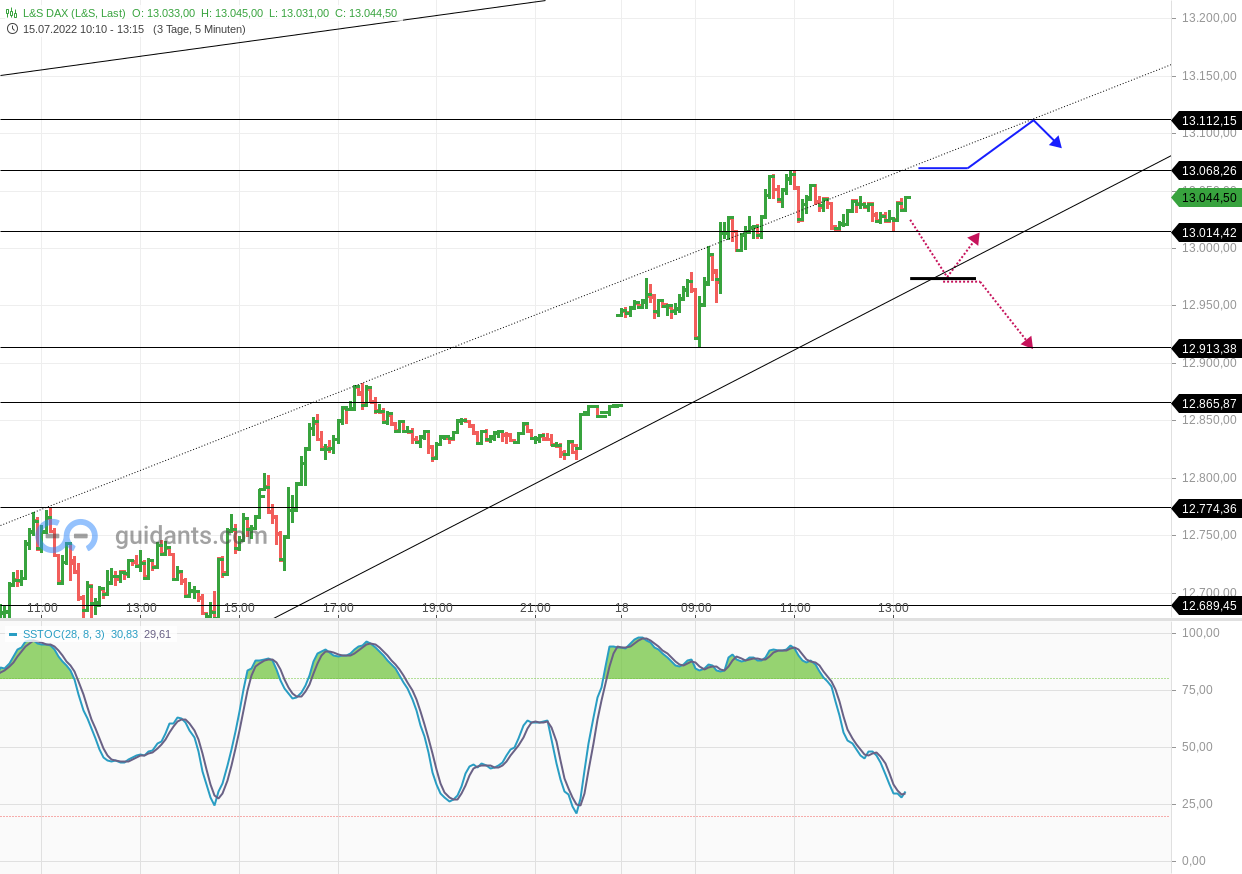Open the SSTOC(28, 8, 3) indicator settings
The width and height of the screenshot is (1242, 874).
coord(65,633)
